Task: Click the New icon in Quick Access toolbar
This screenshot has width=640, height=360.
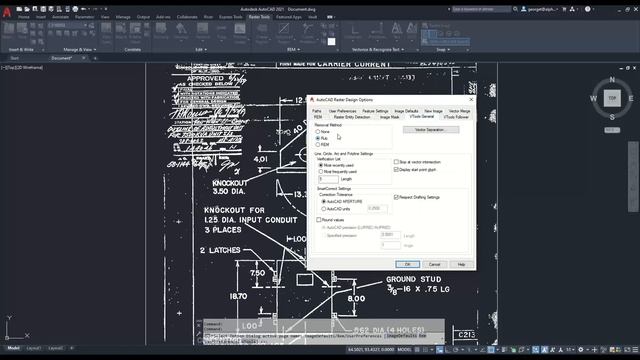Action: pos(19,9)
